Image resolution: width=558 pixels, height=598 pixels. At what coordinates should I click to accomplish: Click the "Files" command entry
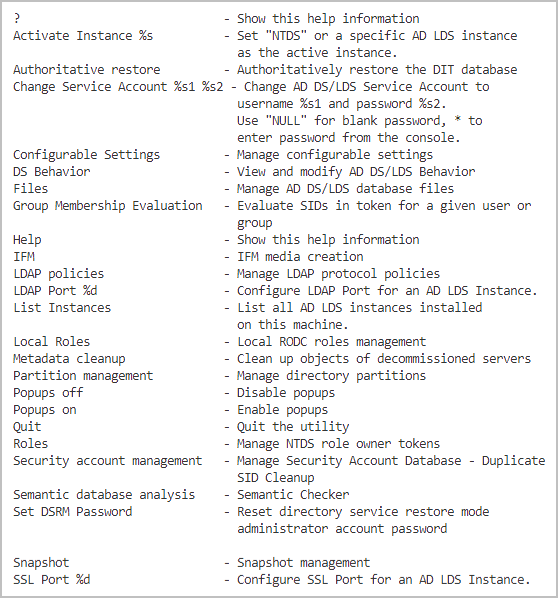tap(31, 189)
